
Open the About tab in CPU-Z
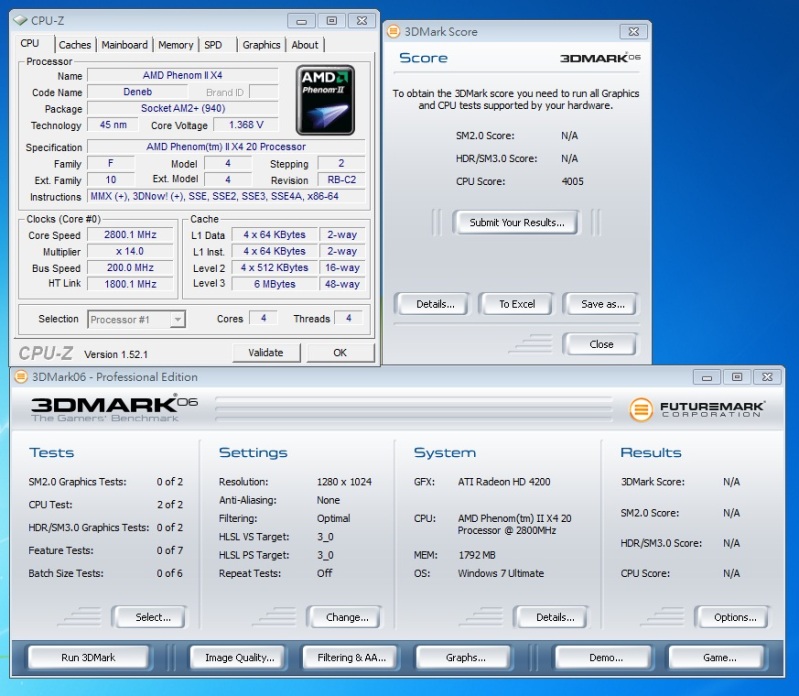[x=305, y=45]
